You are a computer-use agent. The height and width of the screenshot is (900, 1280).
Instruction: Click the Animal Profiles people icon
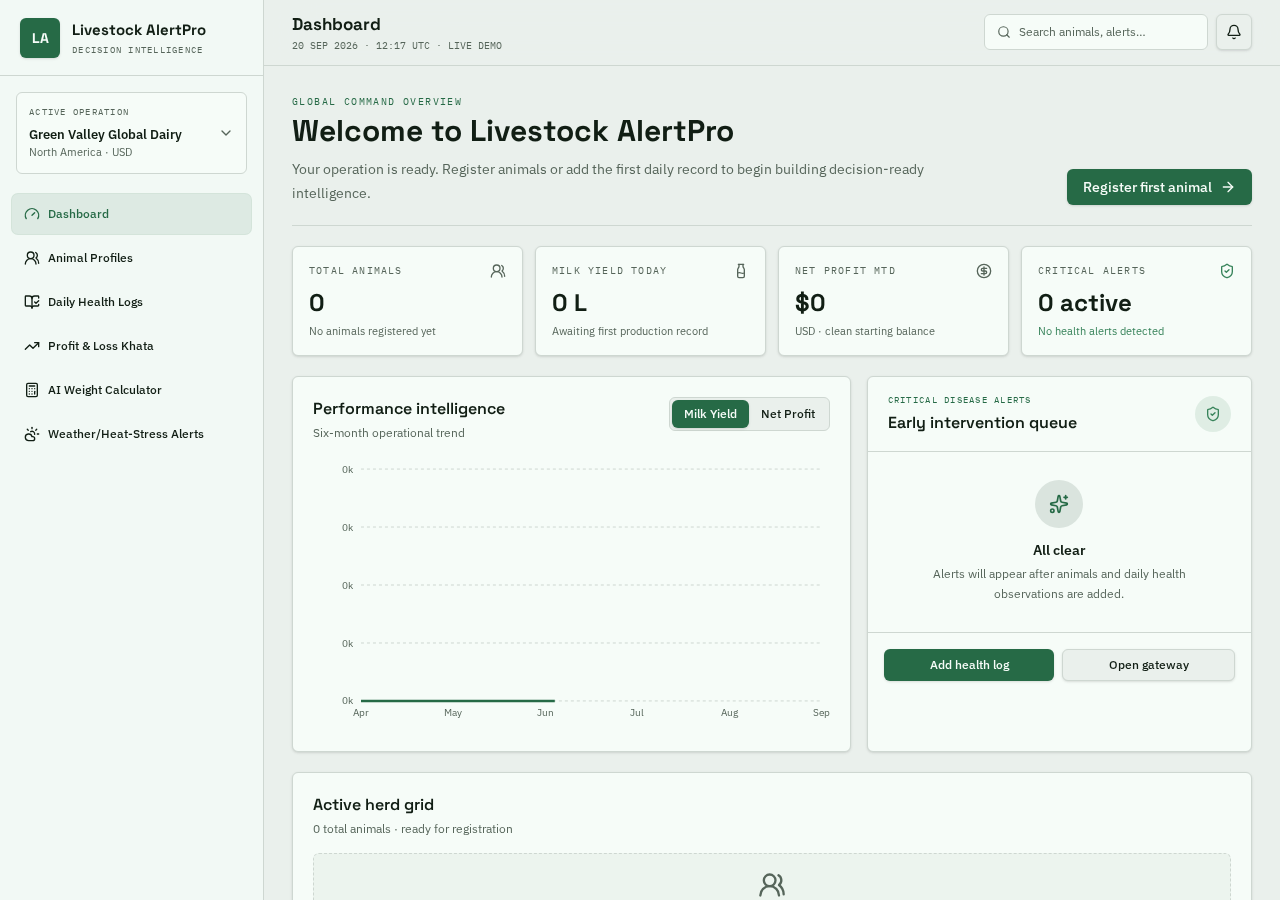click(32, 258)
